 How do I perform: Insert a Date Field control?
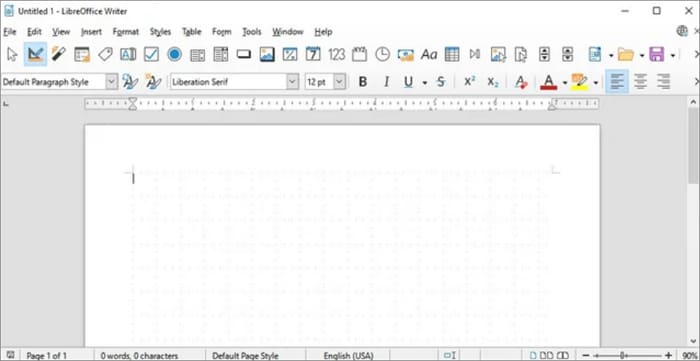[313, 54]
